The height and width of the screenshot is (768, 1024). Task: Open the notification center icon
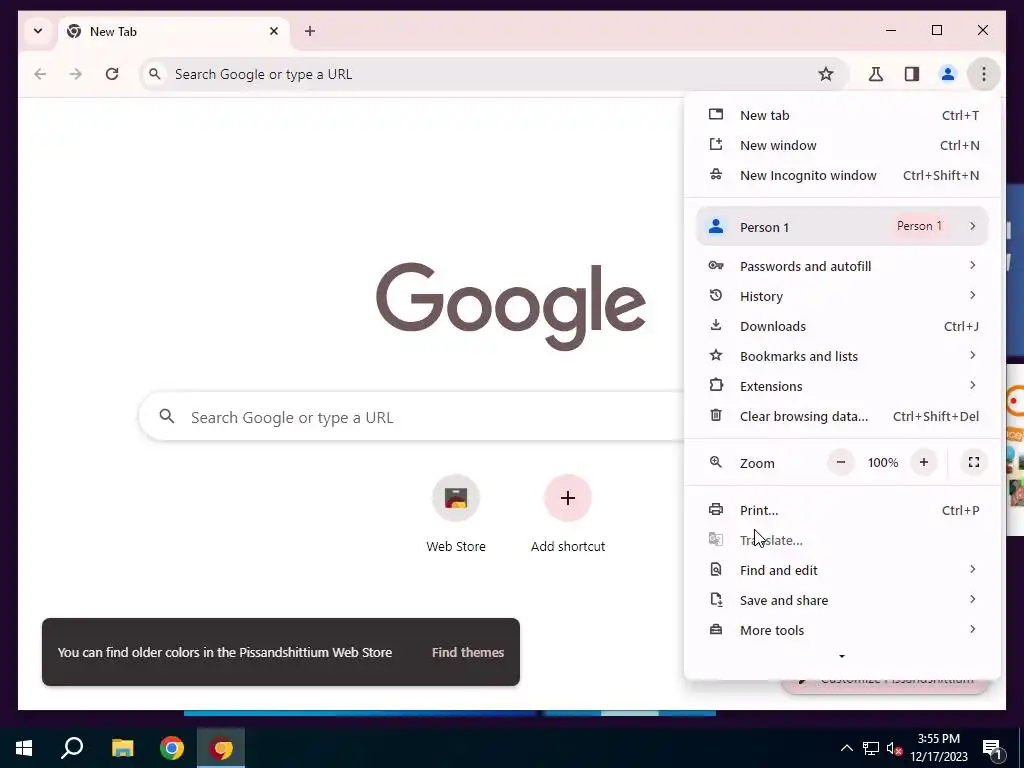[x=993, y=749]
